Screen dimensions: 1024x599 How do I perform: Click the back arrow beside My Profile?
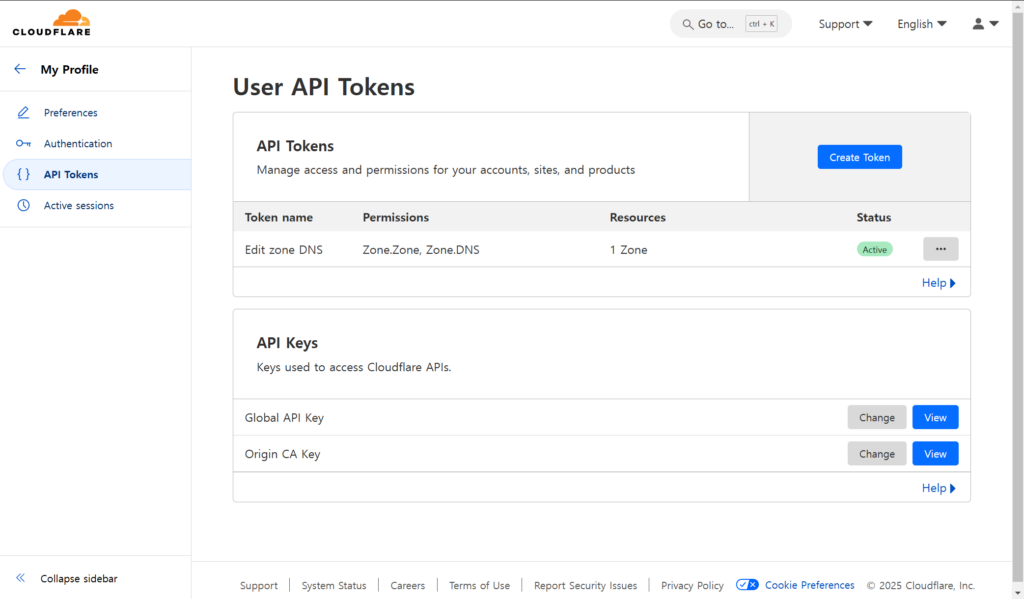pos(20,69)
